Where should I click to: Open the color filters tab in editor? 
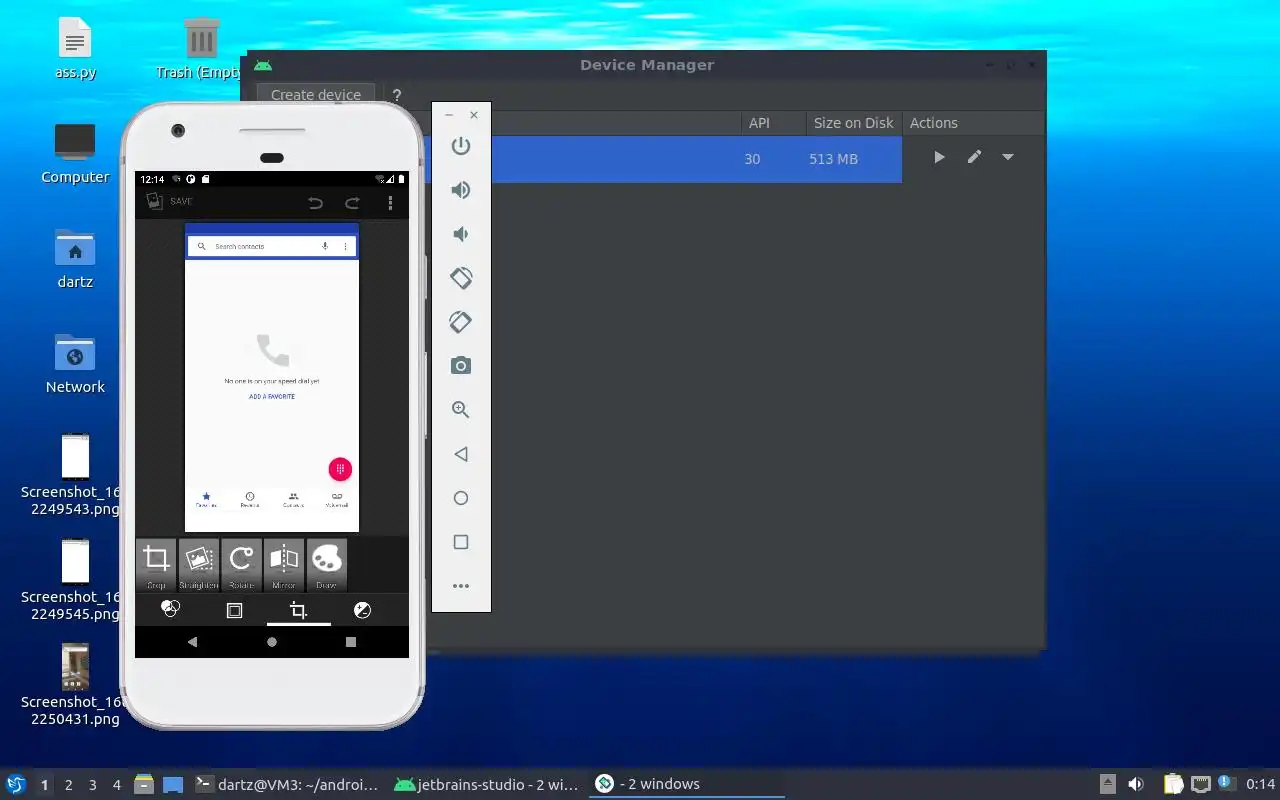(170, 609)
